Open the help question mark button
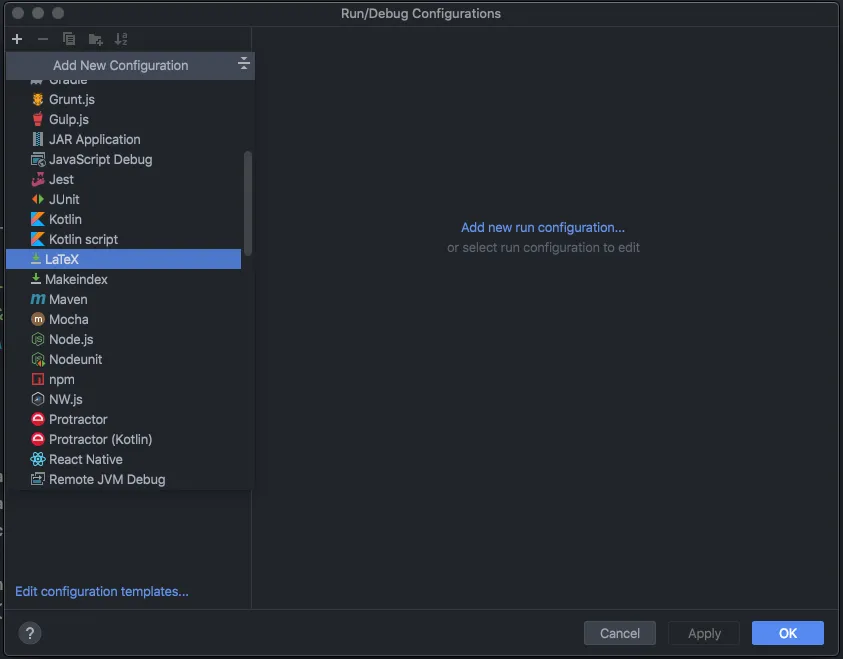843x659 pixels. tap(30, 633)
